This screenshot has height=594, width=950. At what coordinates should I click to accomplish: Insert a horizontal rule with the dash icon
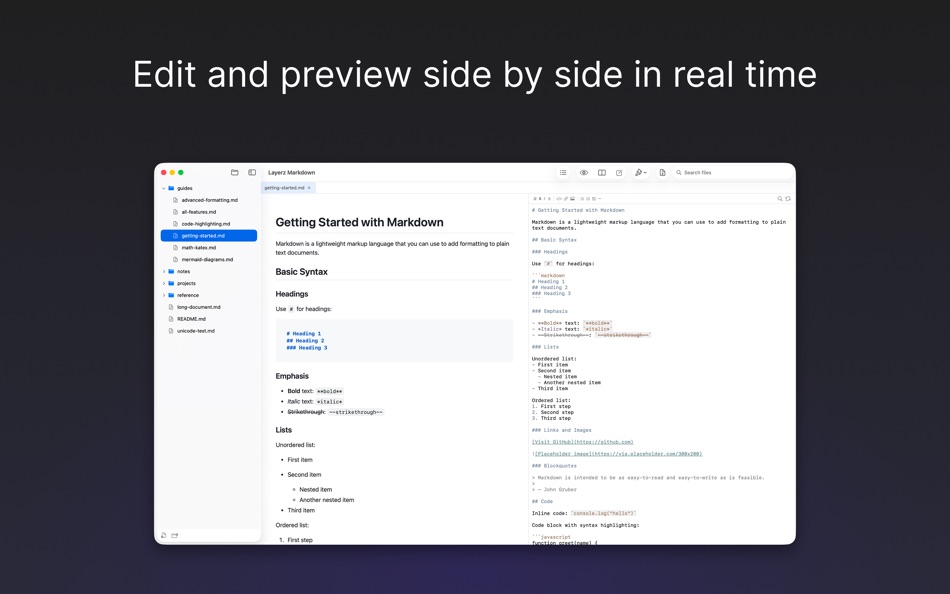(600, 199)
